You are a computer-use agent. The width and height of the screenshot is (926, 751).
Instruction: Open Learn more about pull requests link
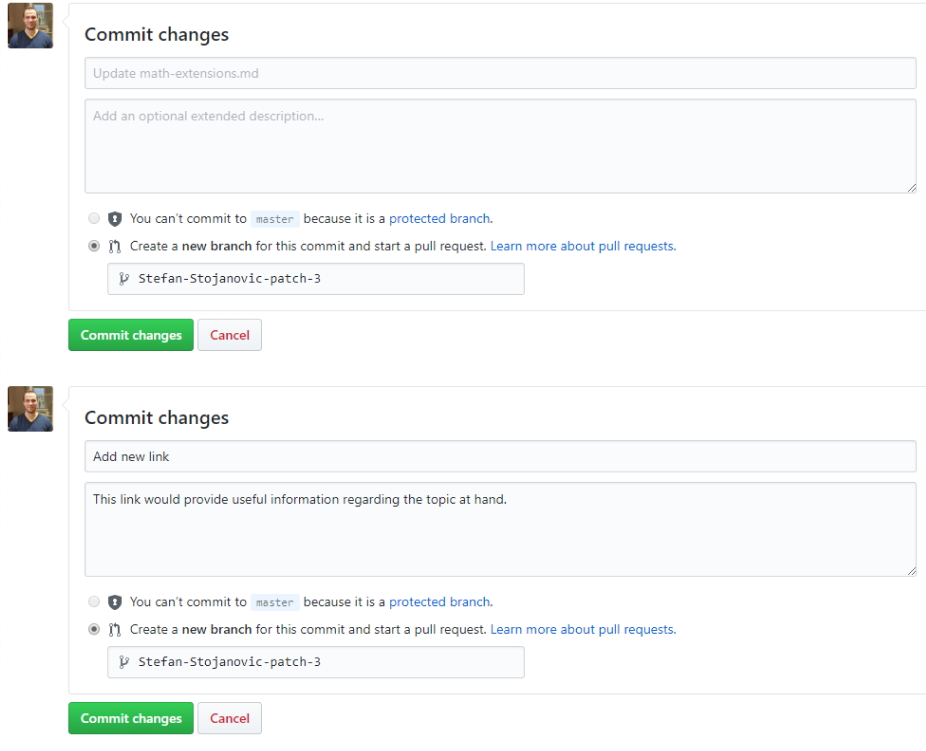pos(583,245)
